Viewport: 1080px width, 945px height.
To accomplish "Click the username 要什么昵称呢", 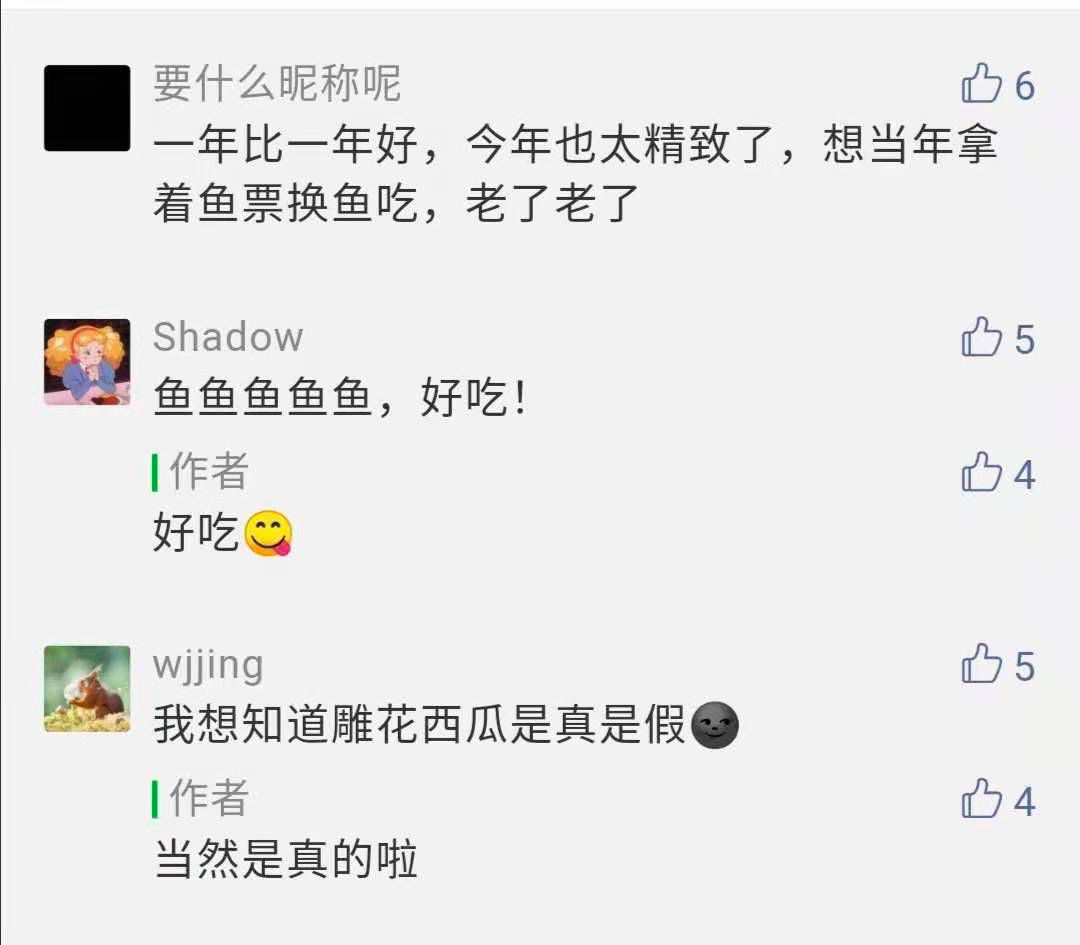I will pyautogui.click(x=277, y=83).
